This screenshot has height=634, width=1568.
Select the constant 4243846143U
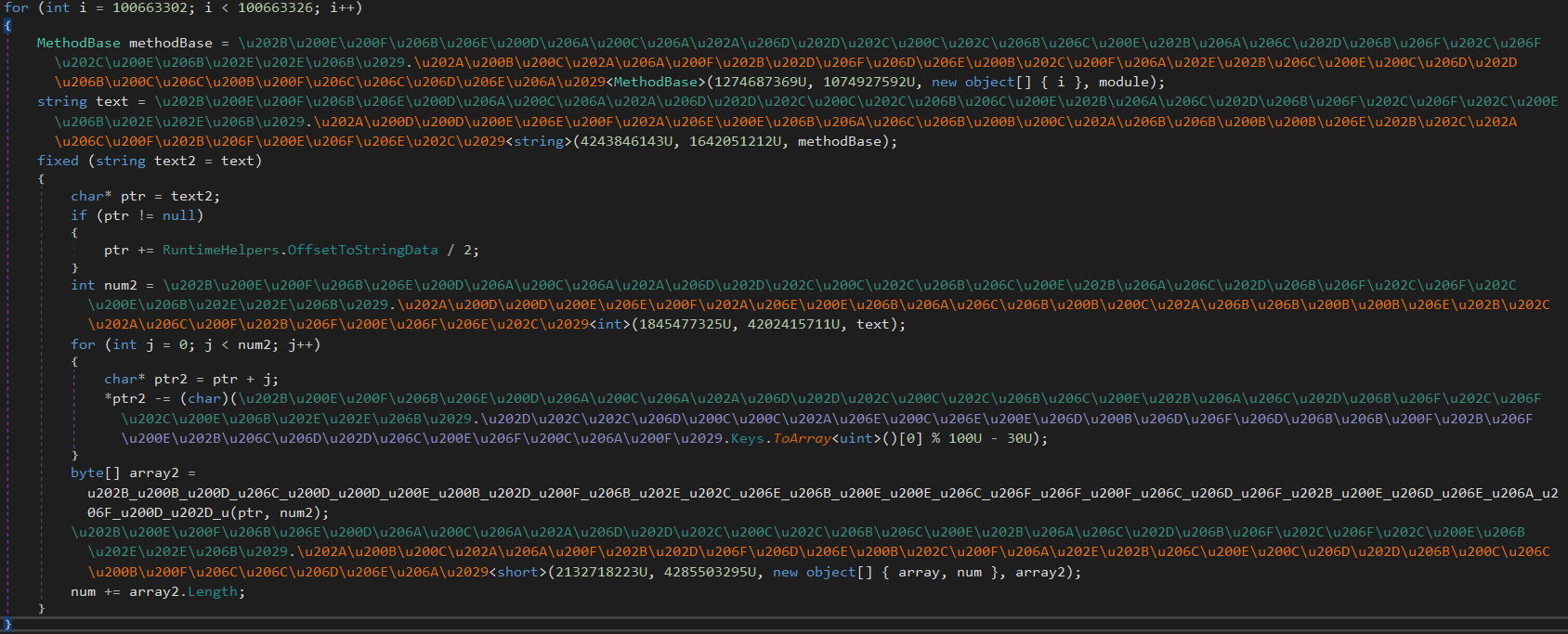(628, 141)
